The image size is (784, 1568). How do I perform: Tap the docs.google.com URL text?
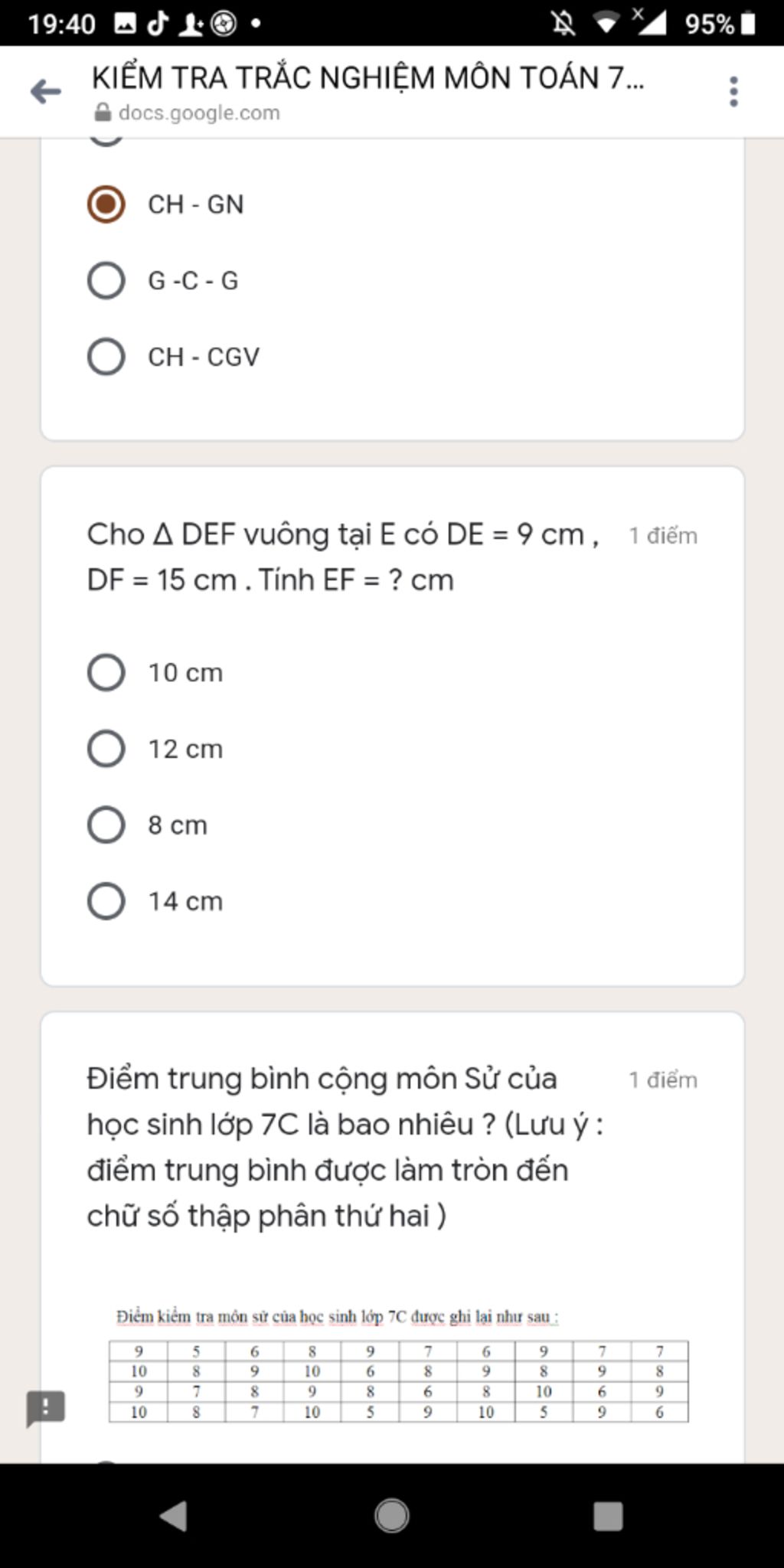[x=199, y=113]
